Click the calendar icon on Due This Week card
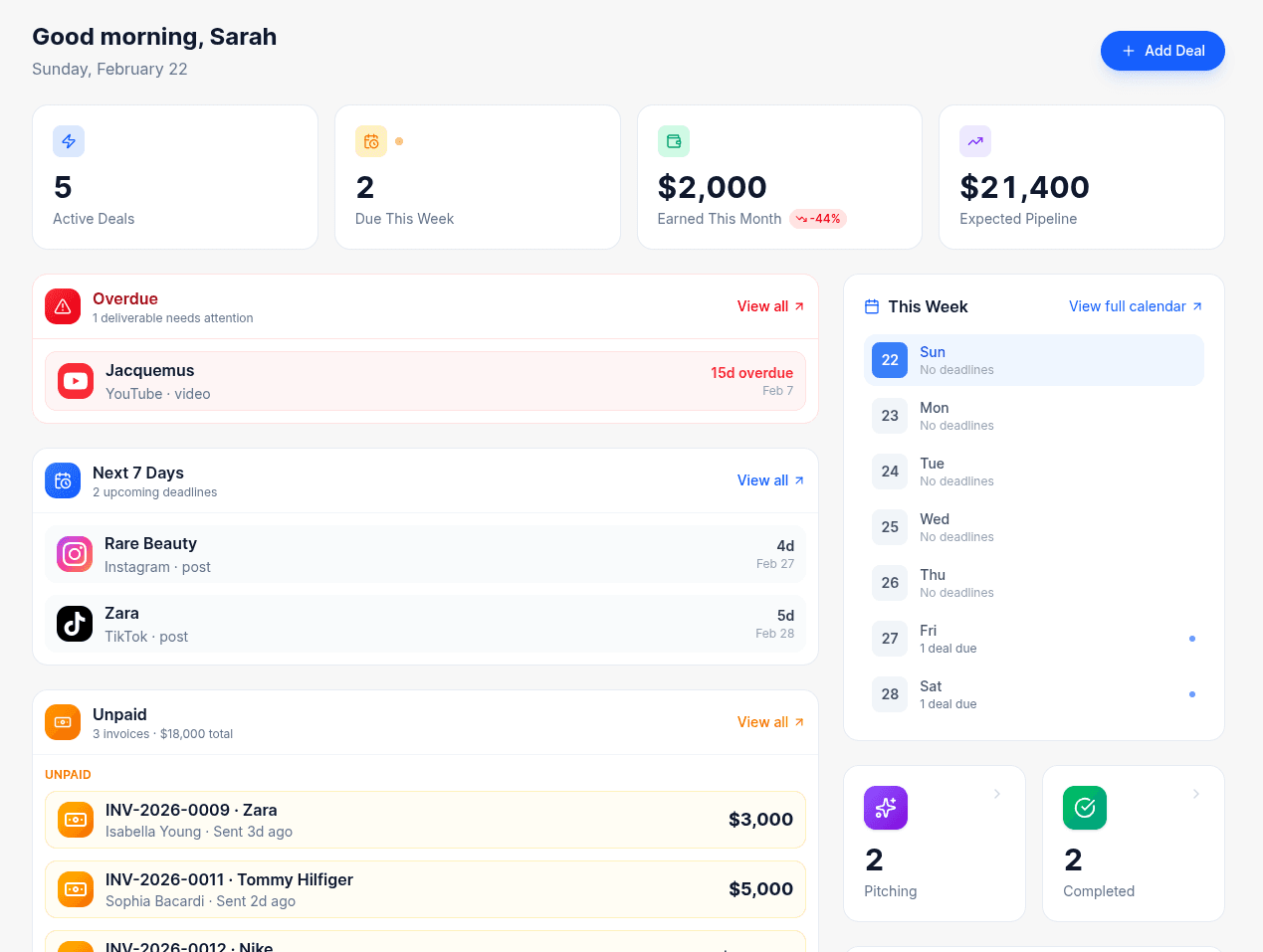 [x=371, y=141]
